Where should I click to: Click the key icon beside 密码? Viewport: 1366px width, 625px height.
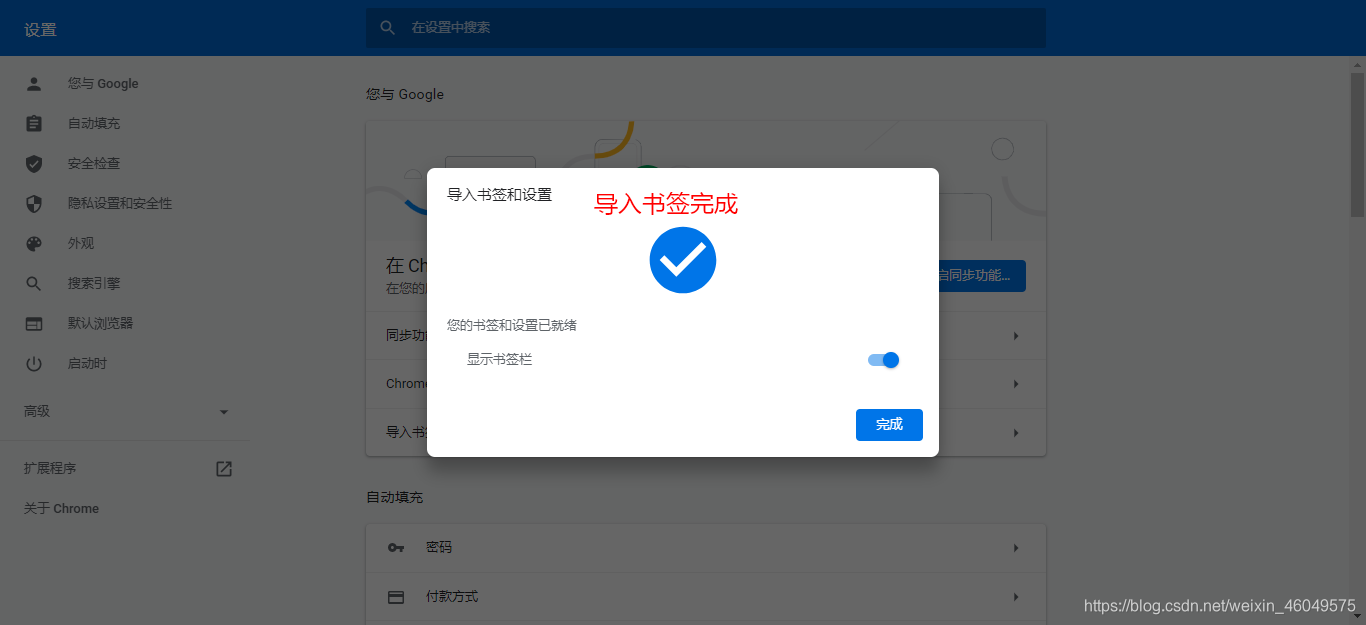pos(396,548)
